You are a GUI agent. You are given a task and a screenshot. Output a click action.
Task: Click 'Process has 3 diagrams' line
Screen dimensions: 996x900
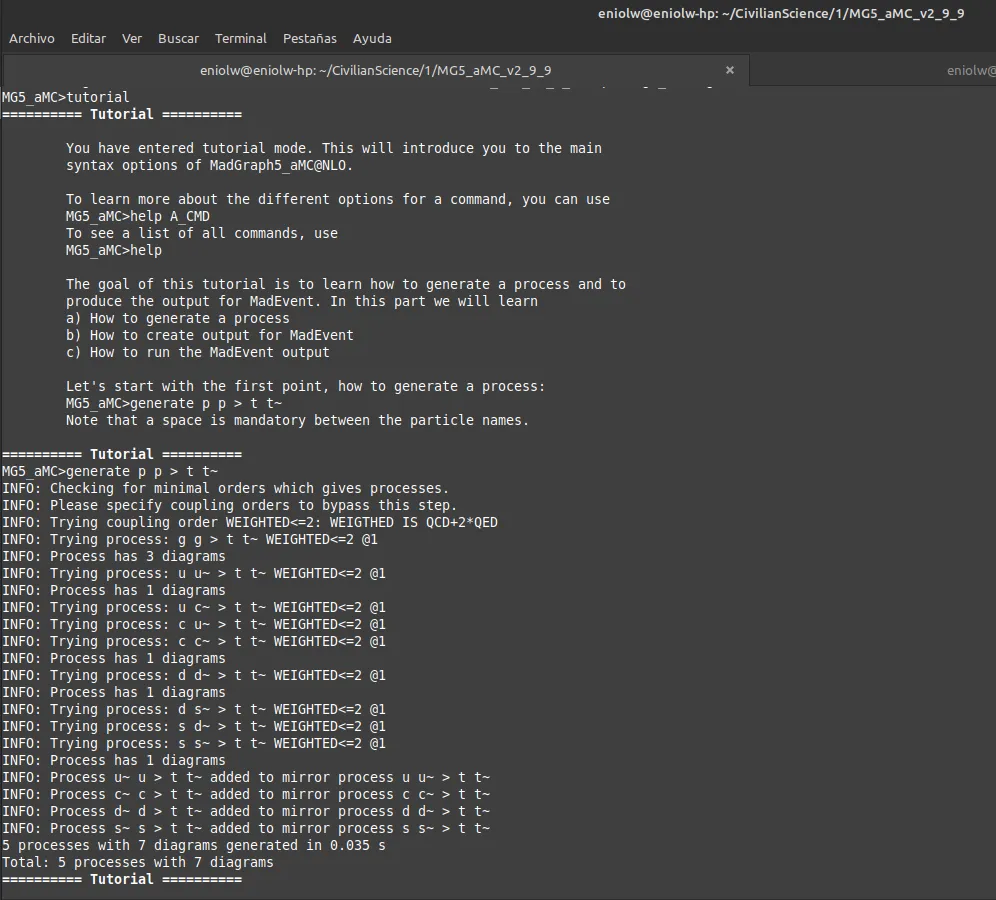click(114, 556)
